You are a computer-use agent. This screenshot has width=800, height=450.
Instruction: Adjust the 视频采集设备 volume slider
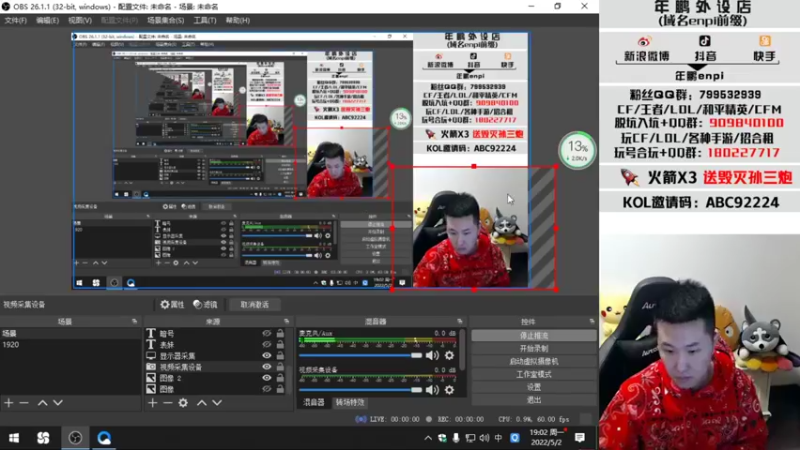click(360, 390)
